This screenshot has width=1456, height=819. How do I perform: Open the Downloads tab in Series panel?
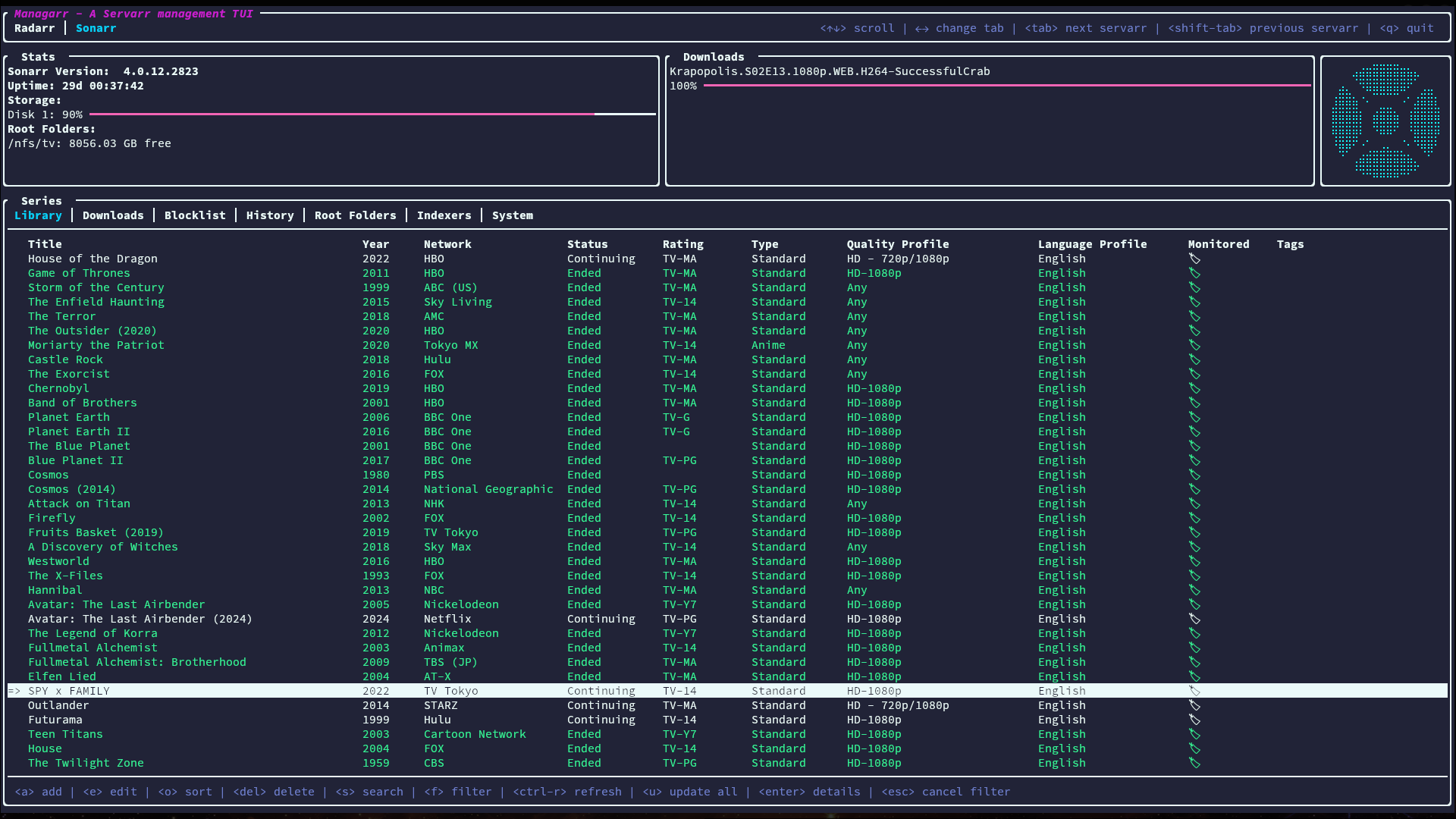(113, 215)
